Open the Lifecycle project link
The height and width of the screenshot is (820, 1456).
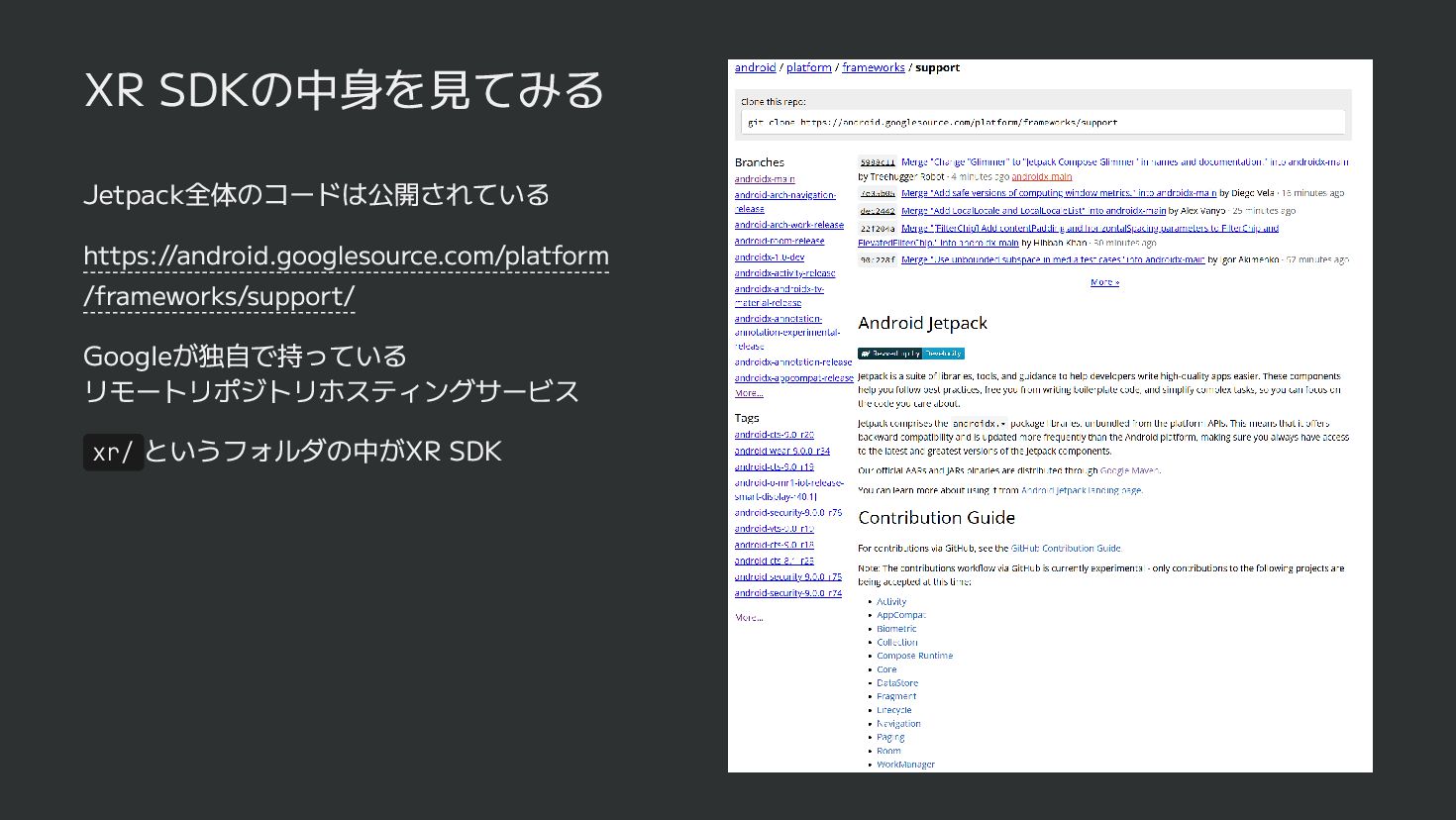893,710
